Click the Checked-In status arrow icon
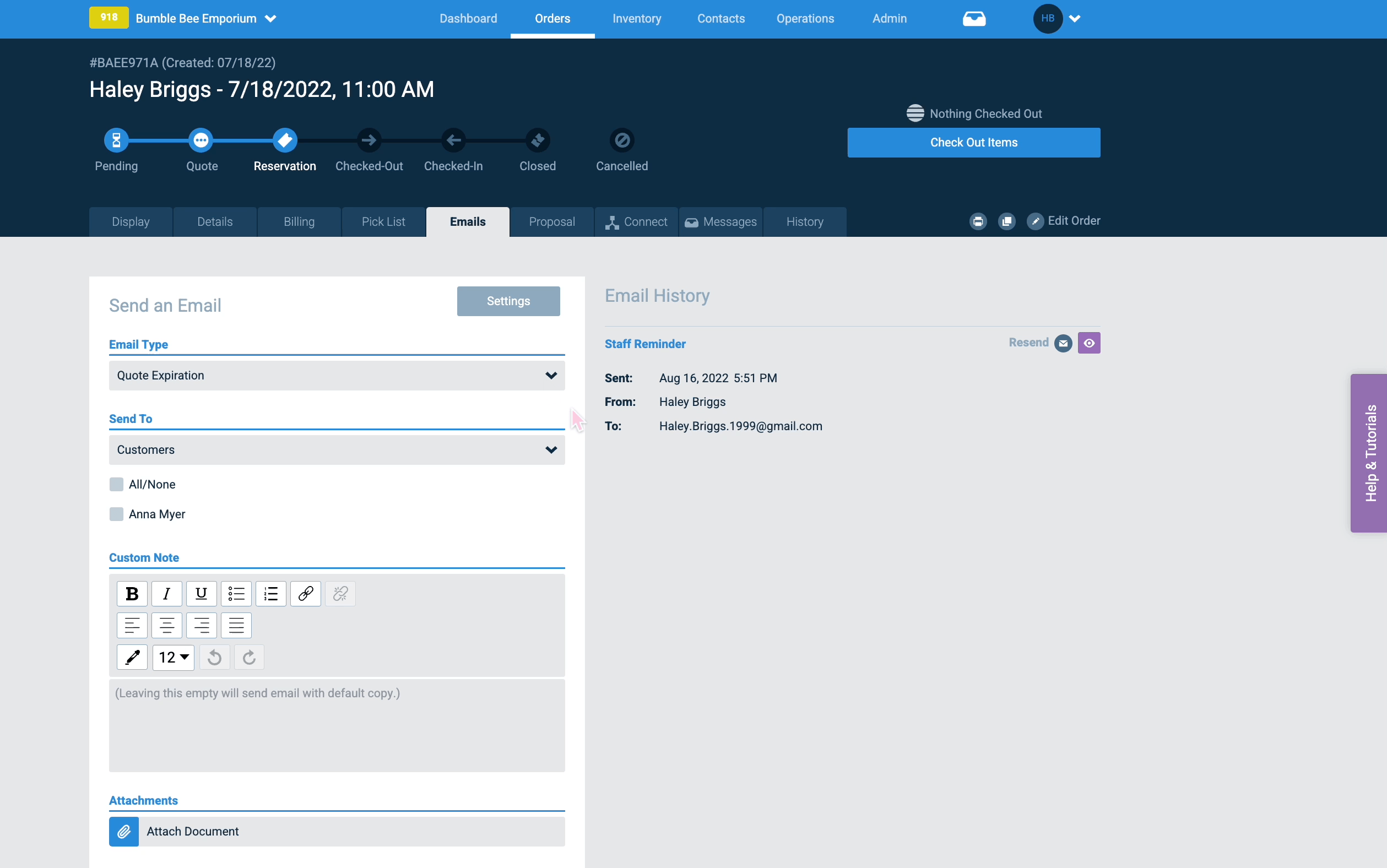Image resolution: width=1387 pixels, height=868 pixels. click(453, 140)
